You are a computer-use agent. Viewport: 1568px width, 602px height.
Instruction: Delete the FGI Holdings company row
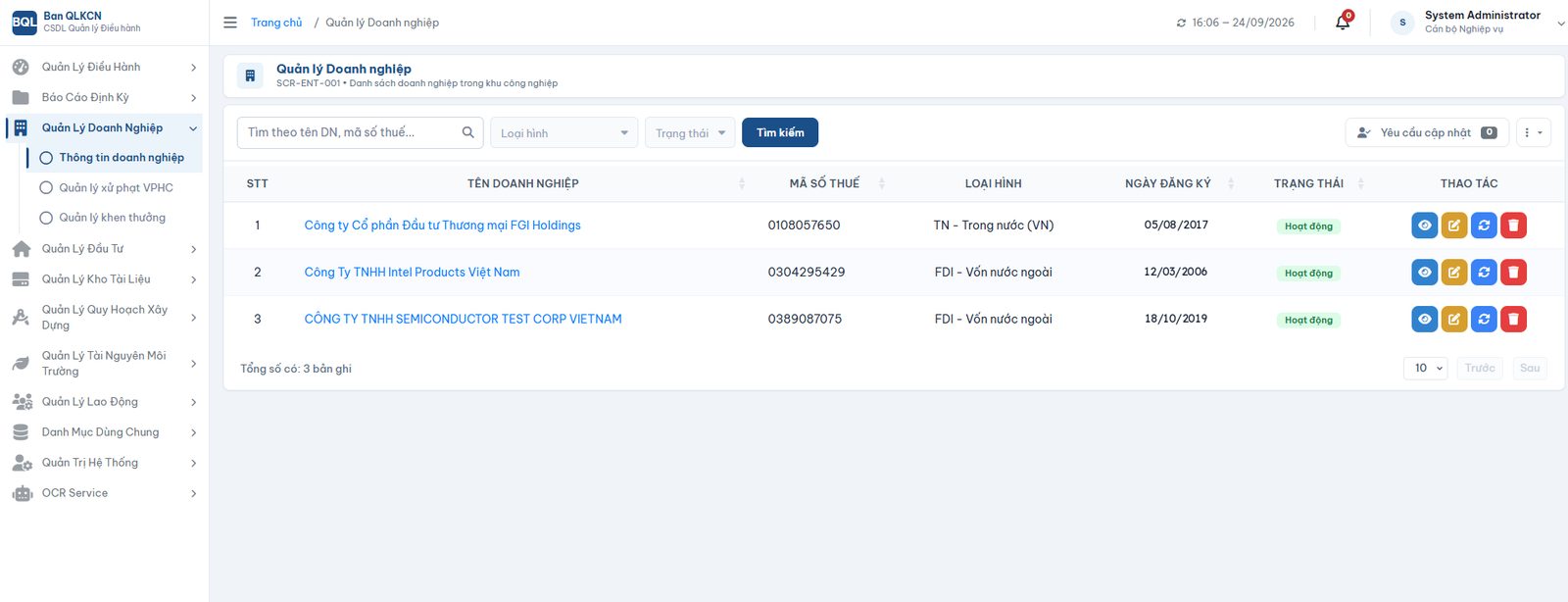coord(1513,226)
